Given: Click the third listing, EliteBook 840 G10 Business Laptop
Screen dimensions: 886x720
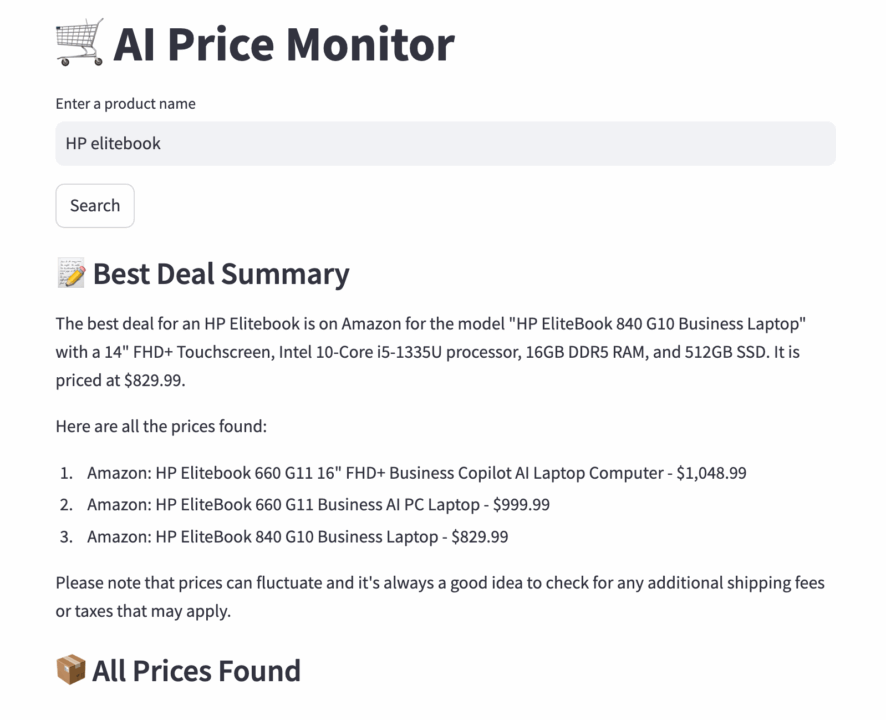Looking at the screenshot, I should click(296, 537).
